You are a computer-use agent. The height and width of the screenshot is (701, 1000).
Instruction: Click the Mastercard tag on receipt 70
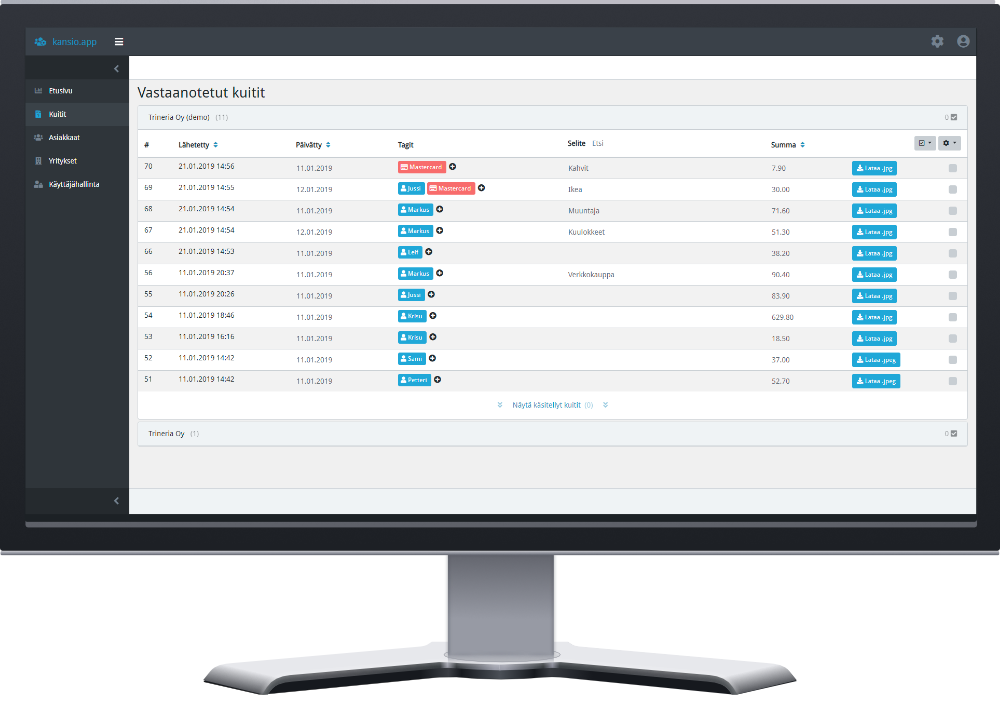click(x=421, y=167)
